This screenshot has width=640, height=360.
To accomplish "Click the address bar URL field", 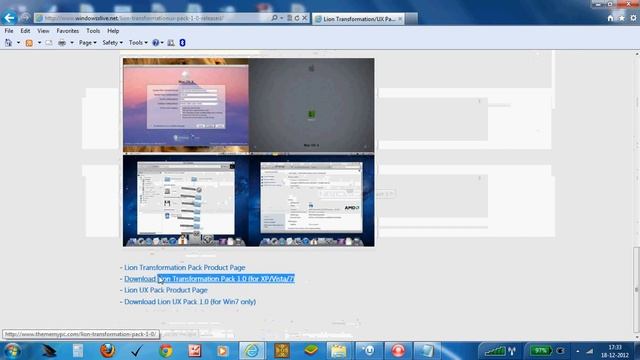I will [x=153, y=18].
